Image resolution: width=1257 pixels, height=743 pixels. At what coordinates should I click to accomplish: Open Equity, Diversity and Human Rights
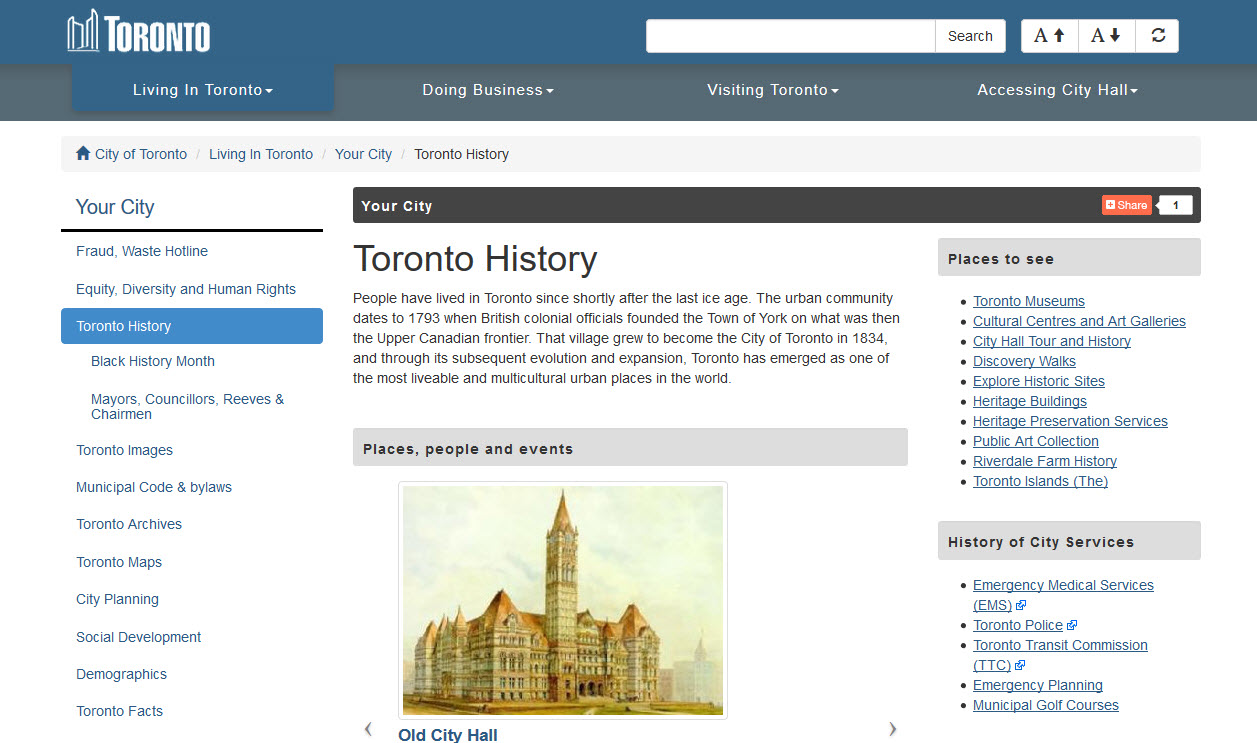186,289
